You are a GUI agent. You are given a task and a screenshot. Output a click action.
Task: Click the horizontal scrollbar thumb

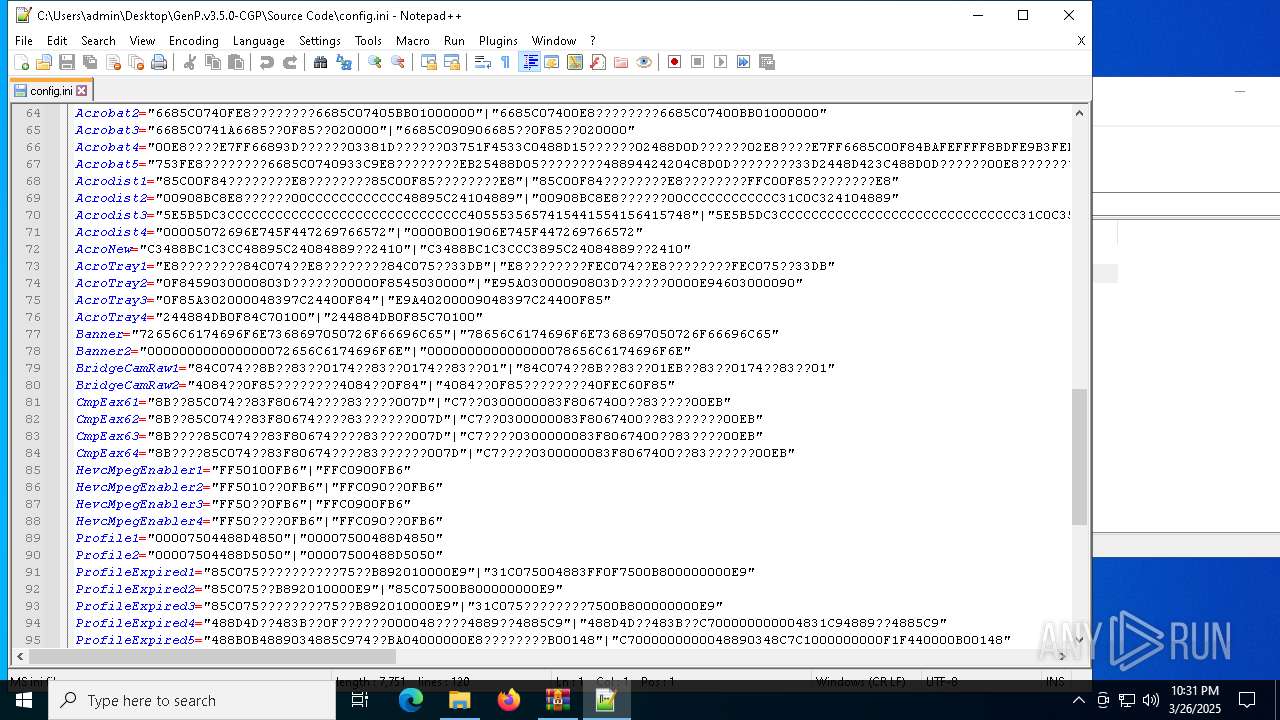click(x=212, y=656)
